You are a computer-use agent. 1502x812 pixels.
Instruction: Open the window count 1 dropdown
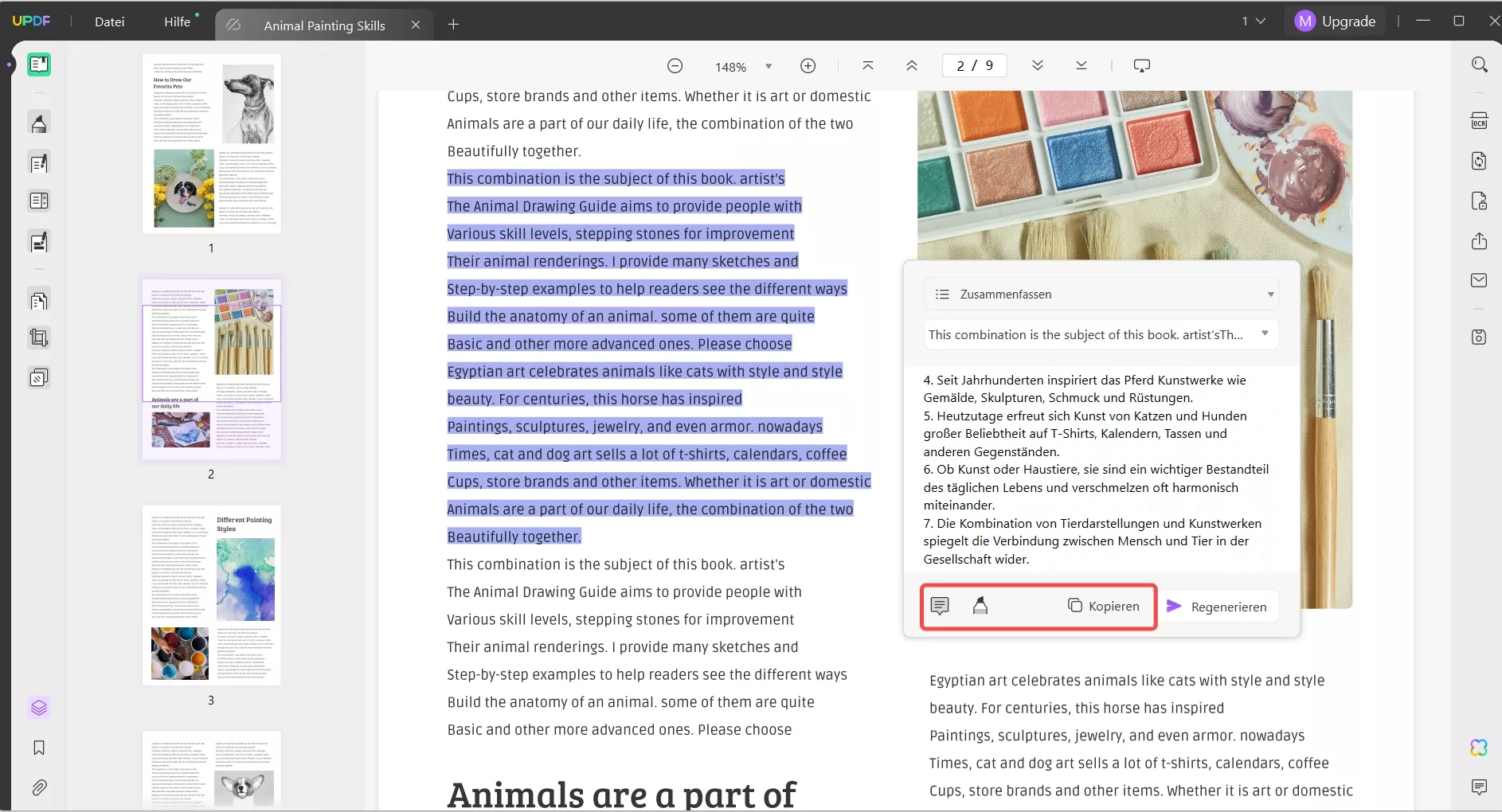point(1254,21)
